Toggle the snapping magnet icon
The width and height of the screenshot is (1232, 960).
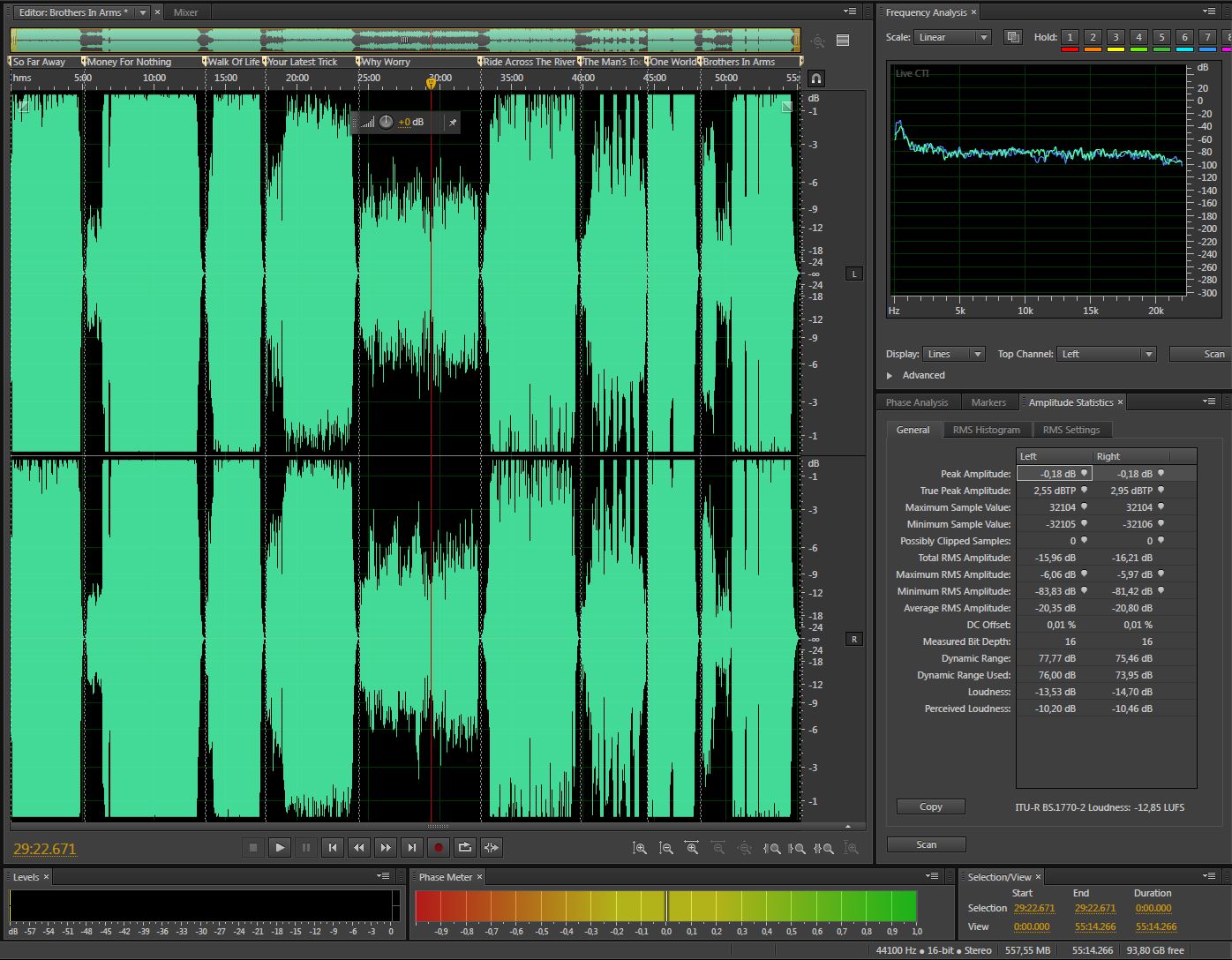click(x=817, y=79)
